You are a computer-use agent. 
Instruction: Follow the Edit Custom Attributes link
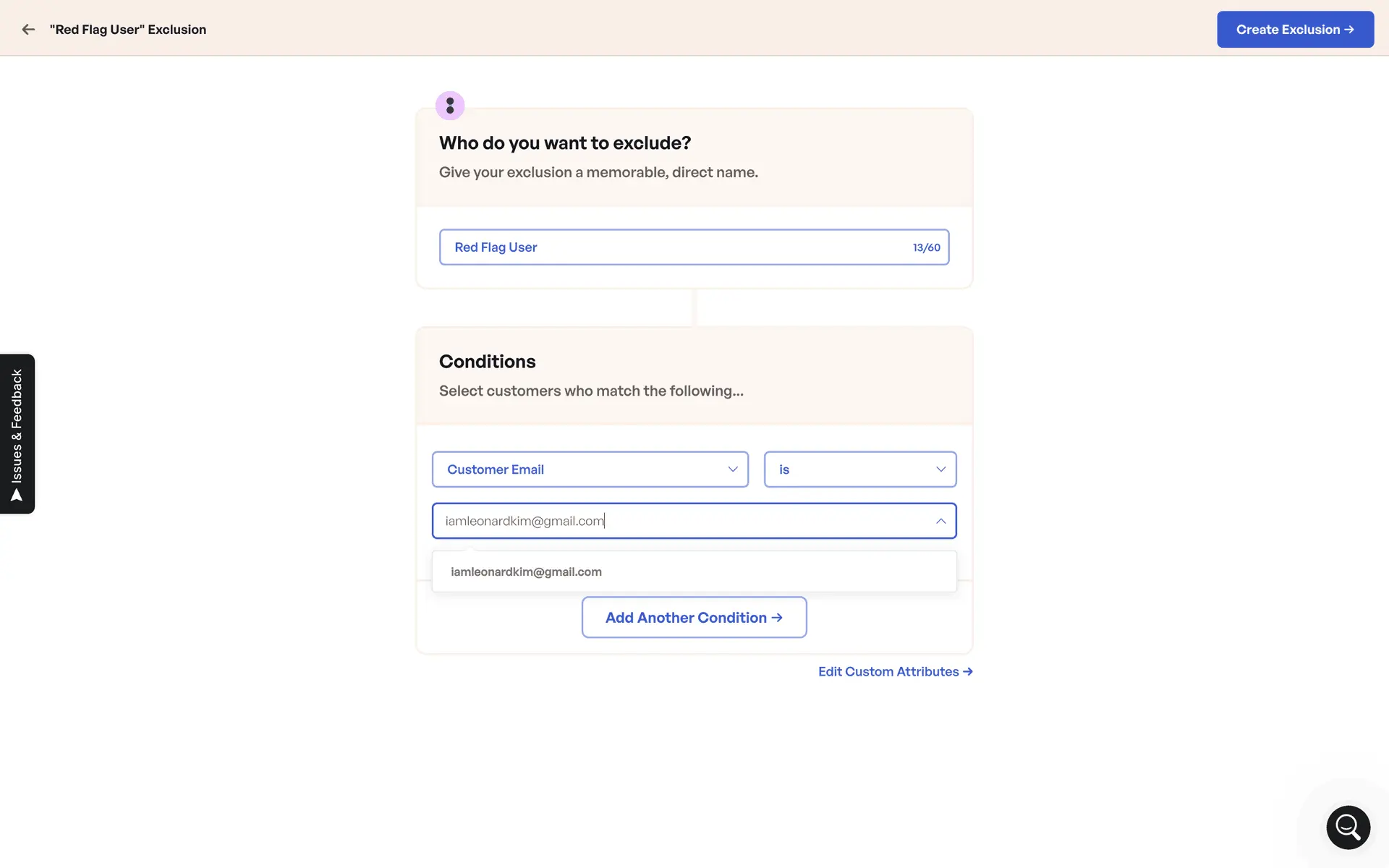[x=895, y=671]
